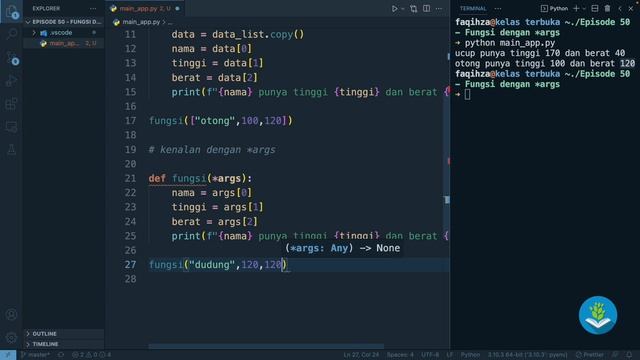
Task: Change the LF end of line sequence
Action: (449, 355)
